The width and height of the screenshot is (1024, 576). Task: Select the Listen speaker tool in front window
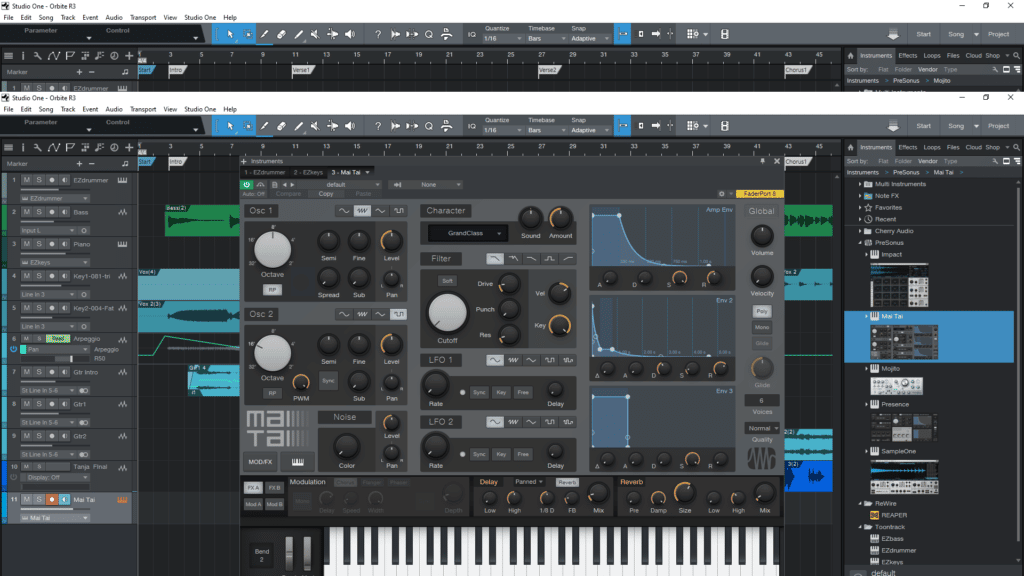point(350,126)
